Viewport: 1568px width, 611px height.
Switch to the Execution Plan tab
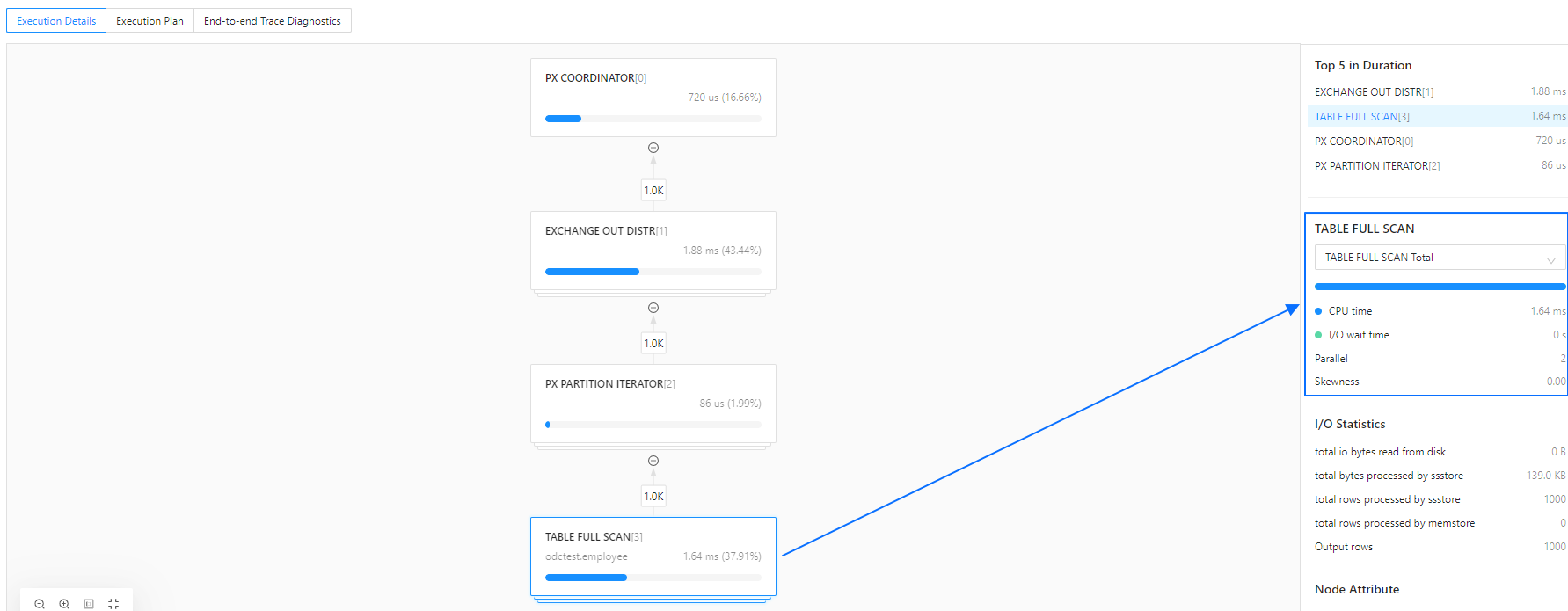pos(150,21)
